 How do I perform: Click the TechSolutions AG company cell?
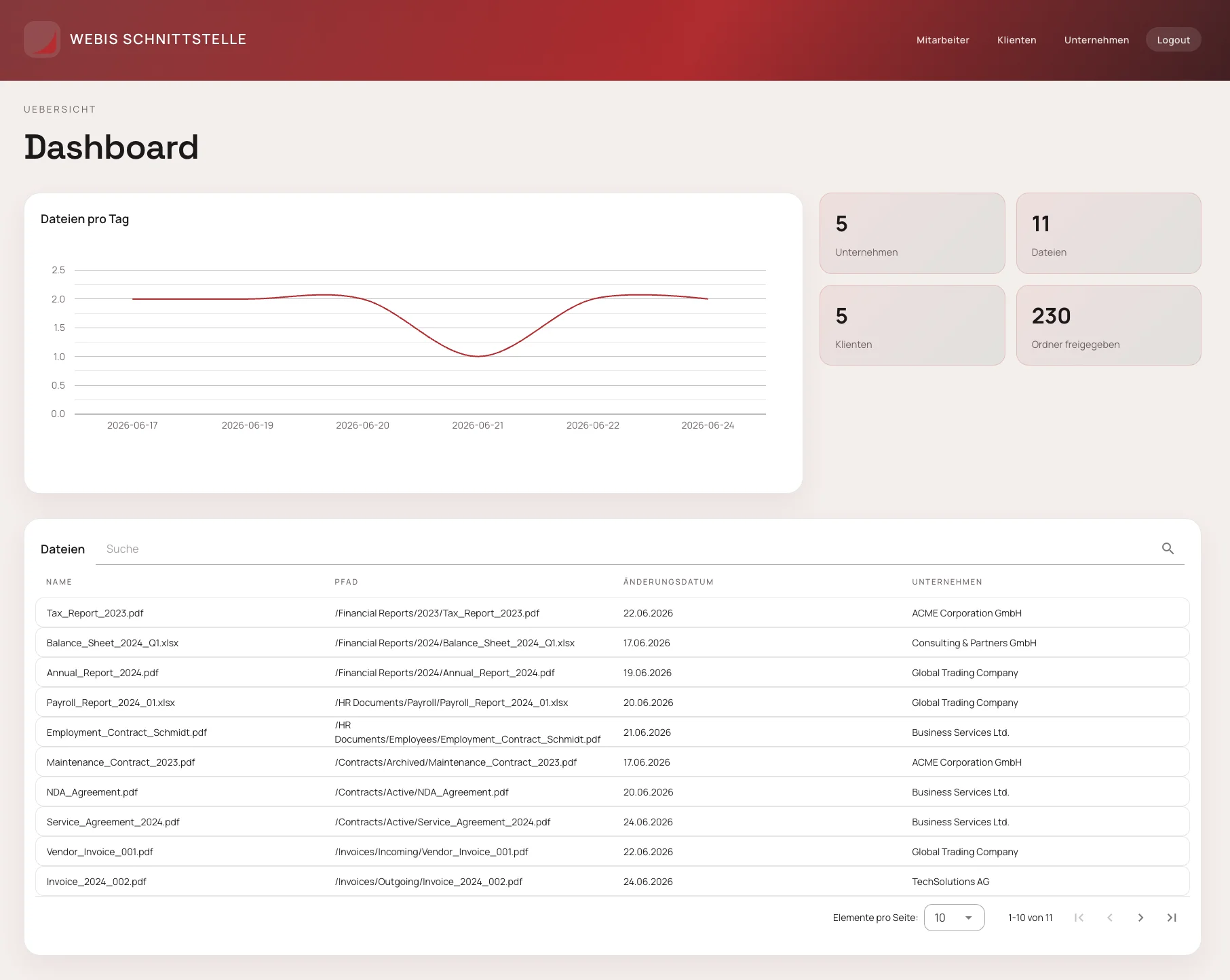[x=950, y=882]
